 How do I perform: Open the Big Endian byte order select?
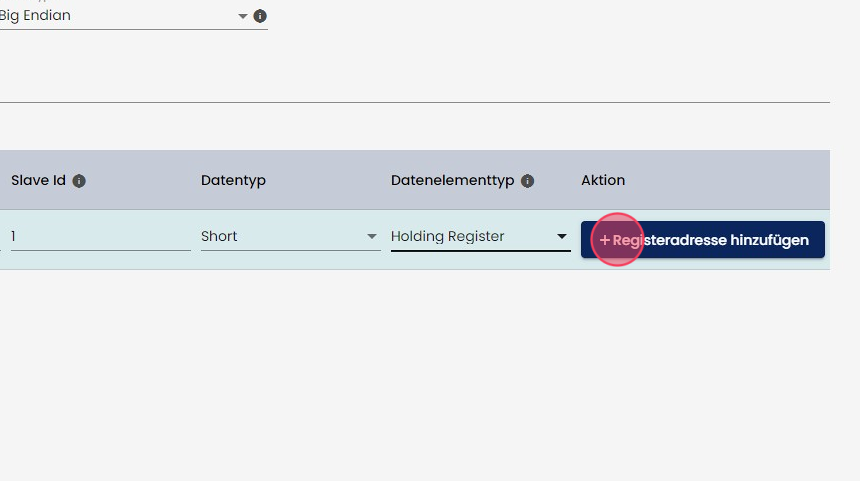point(120,16)
